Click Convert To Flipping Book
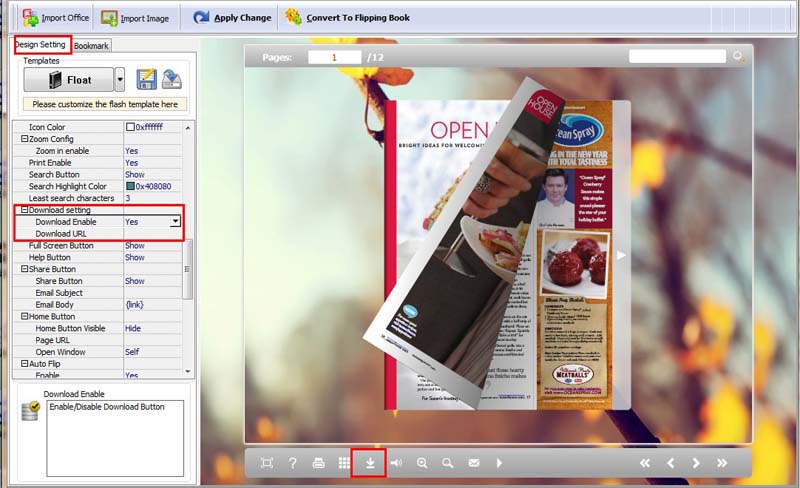Image resolution: width=800 pixels, height=488 pixels. click(x=347, y=17)
